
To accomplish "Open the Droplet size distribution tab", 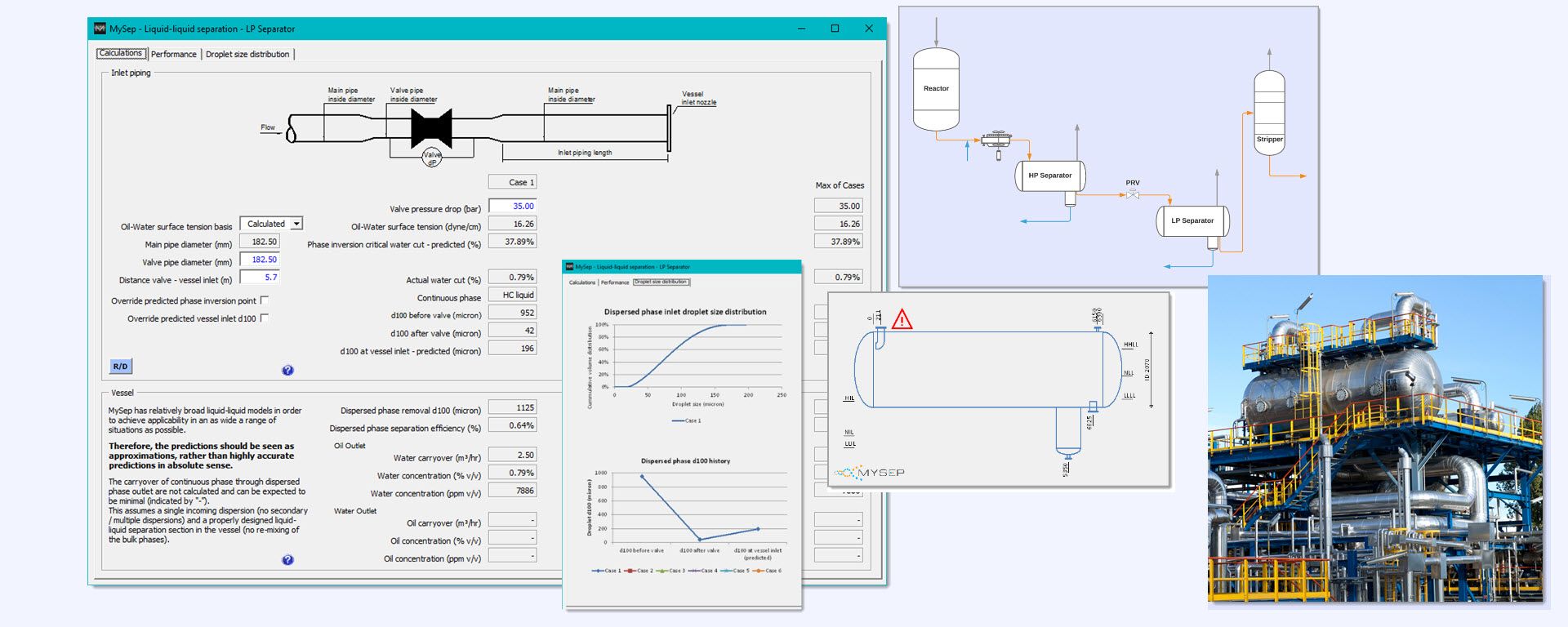I will 247,54.
